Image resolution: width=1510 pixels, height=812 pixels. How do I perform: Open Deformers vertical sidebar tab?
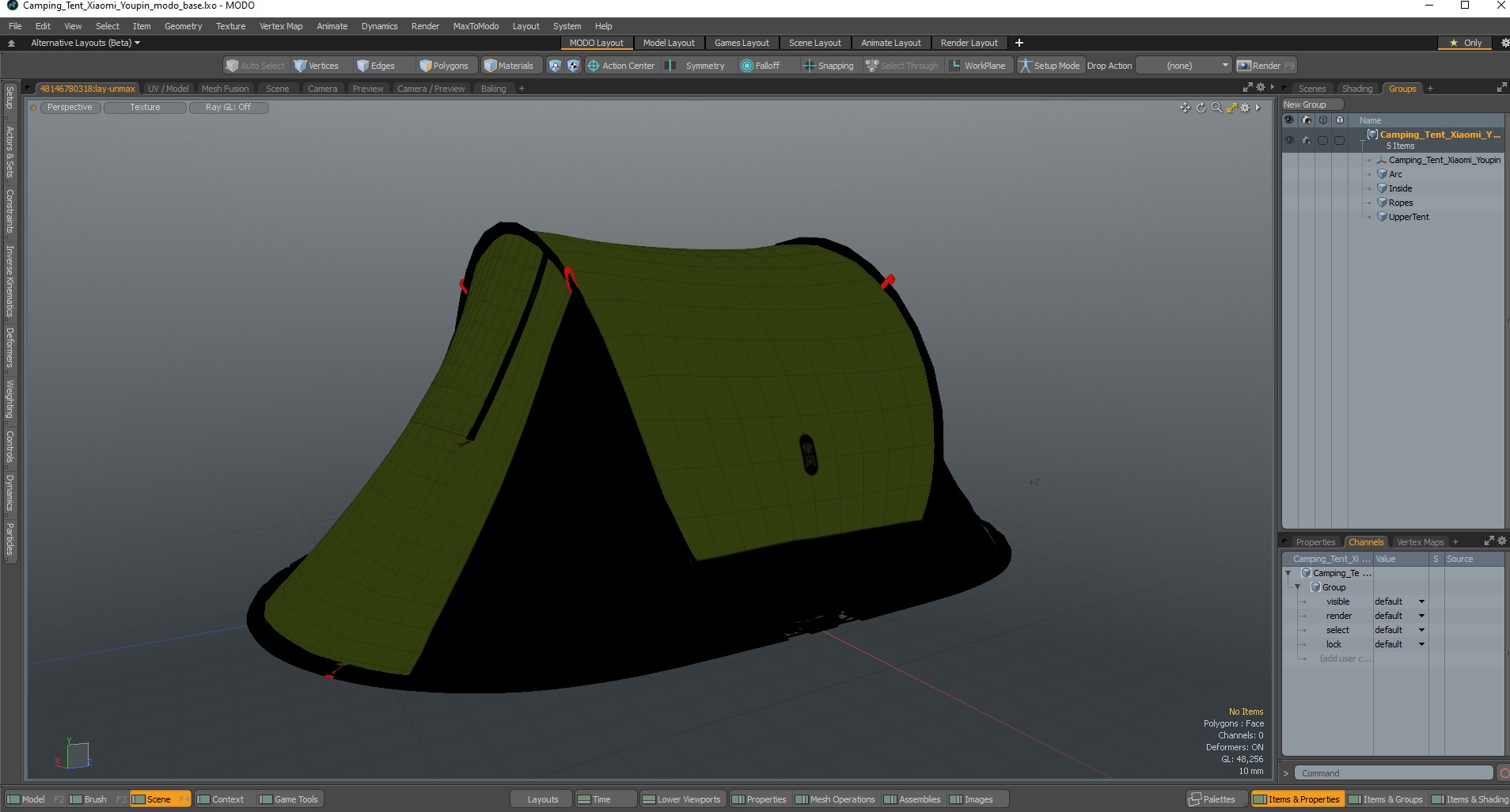(9, 347)
